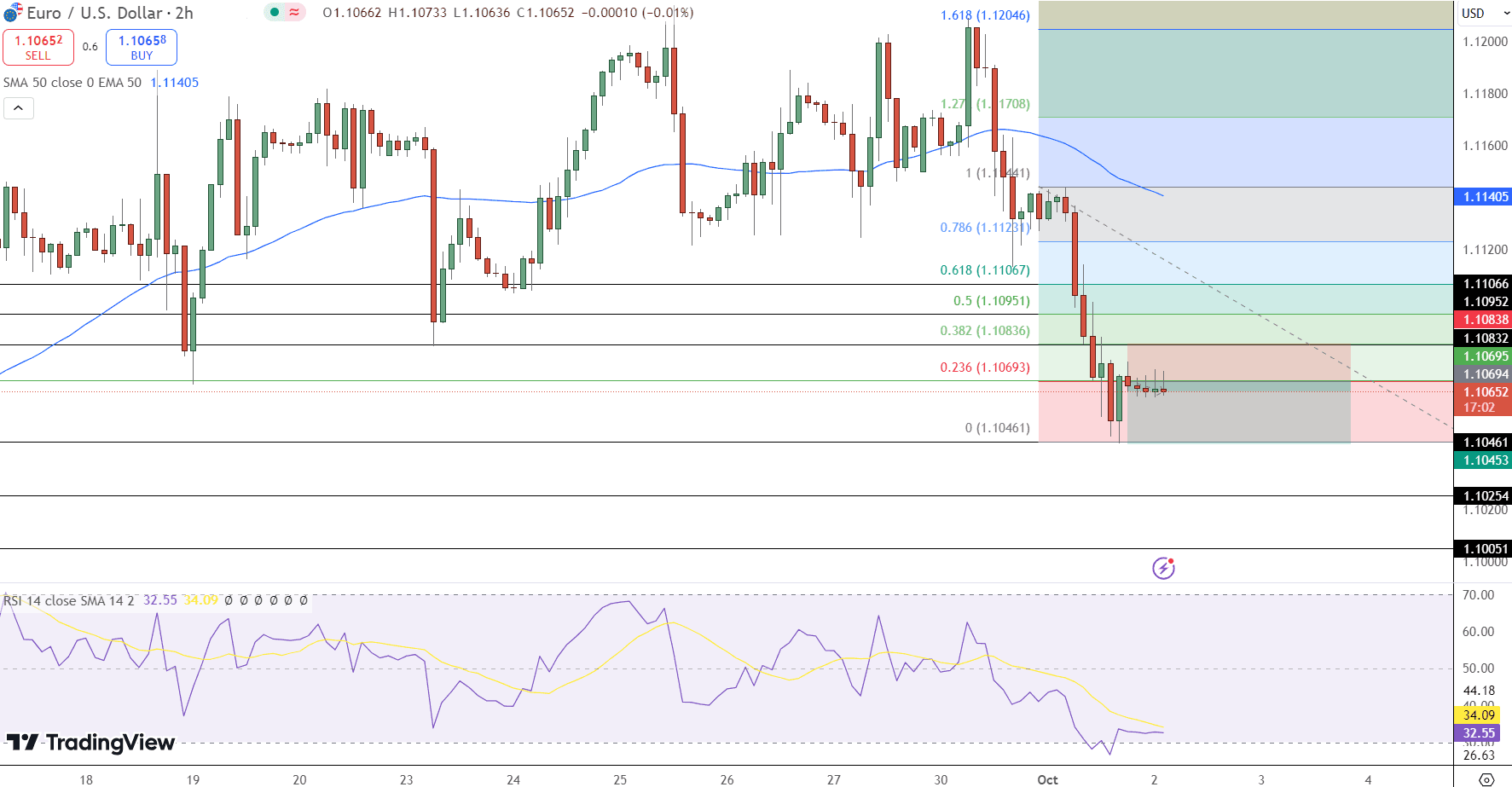Click the blue 1.11405 price axis tag
This screenshot has height=787, width=1512.
[1483, 197]
